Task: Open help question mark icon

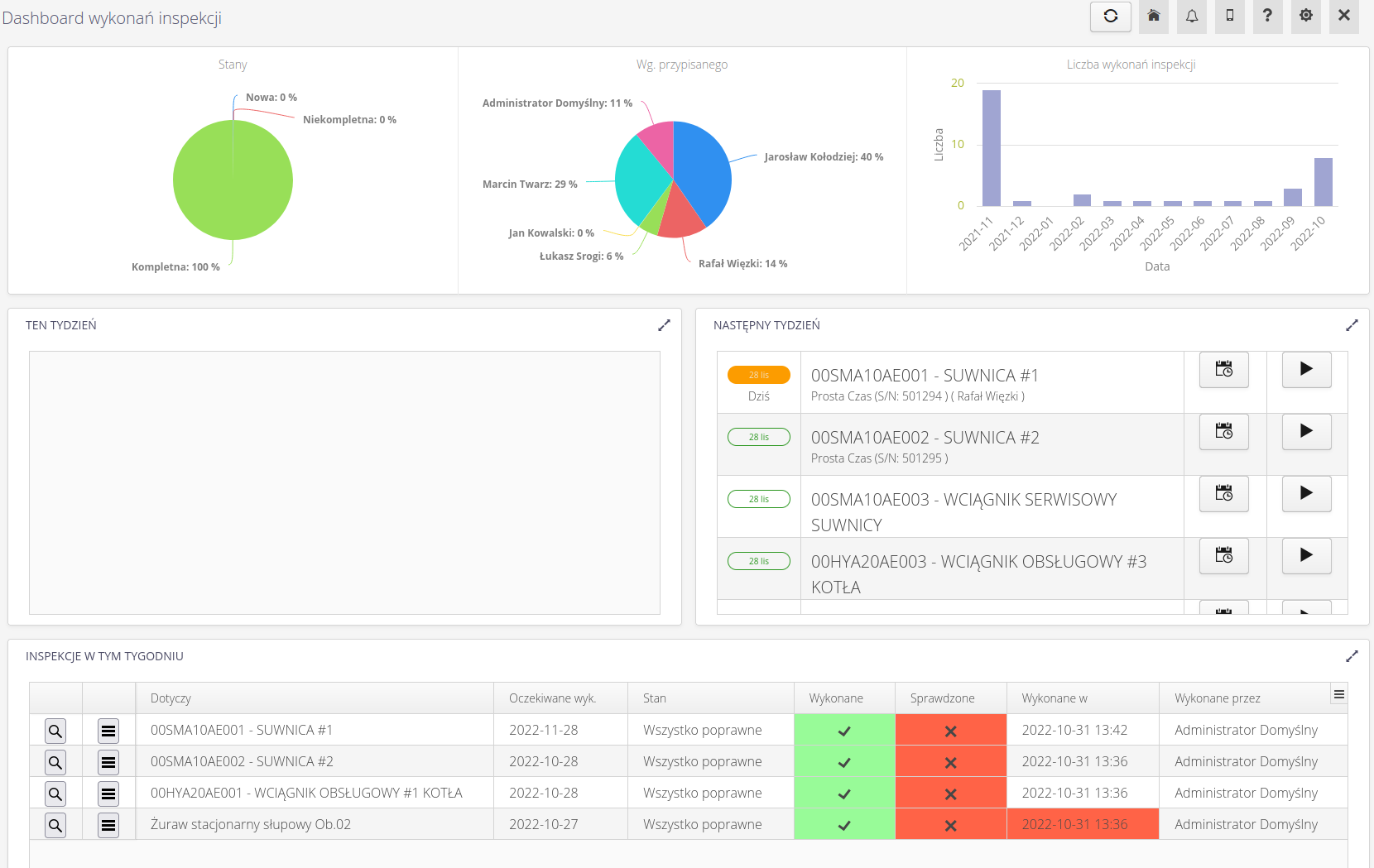Action: [1267, 17]
